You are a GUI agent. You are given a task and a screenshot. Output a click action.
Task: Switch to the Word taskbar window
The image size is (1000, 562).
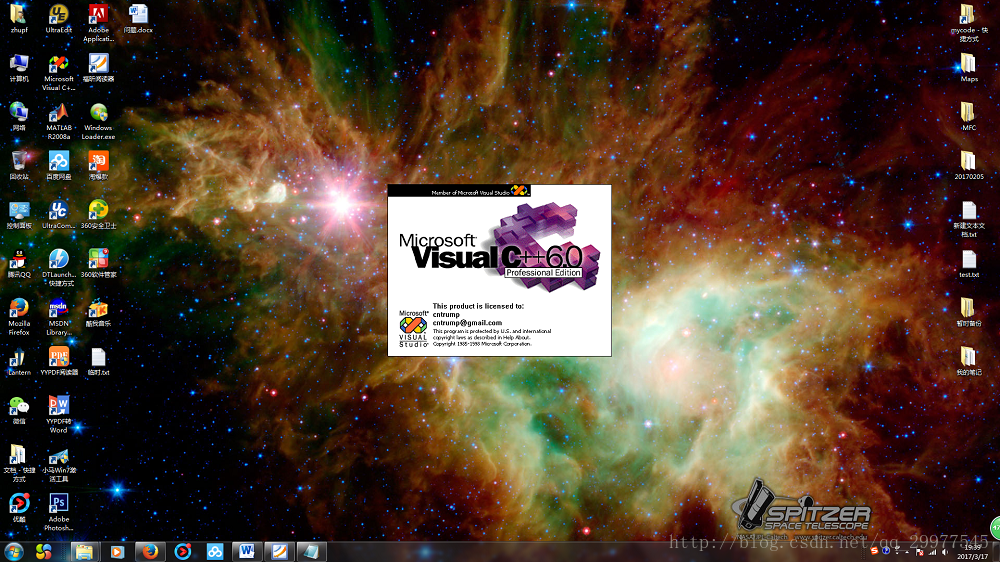(247, 551)
